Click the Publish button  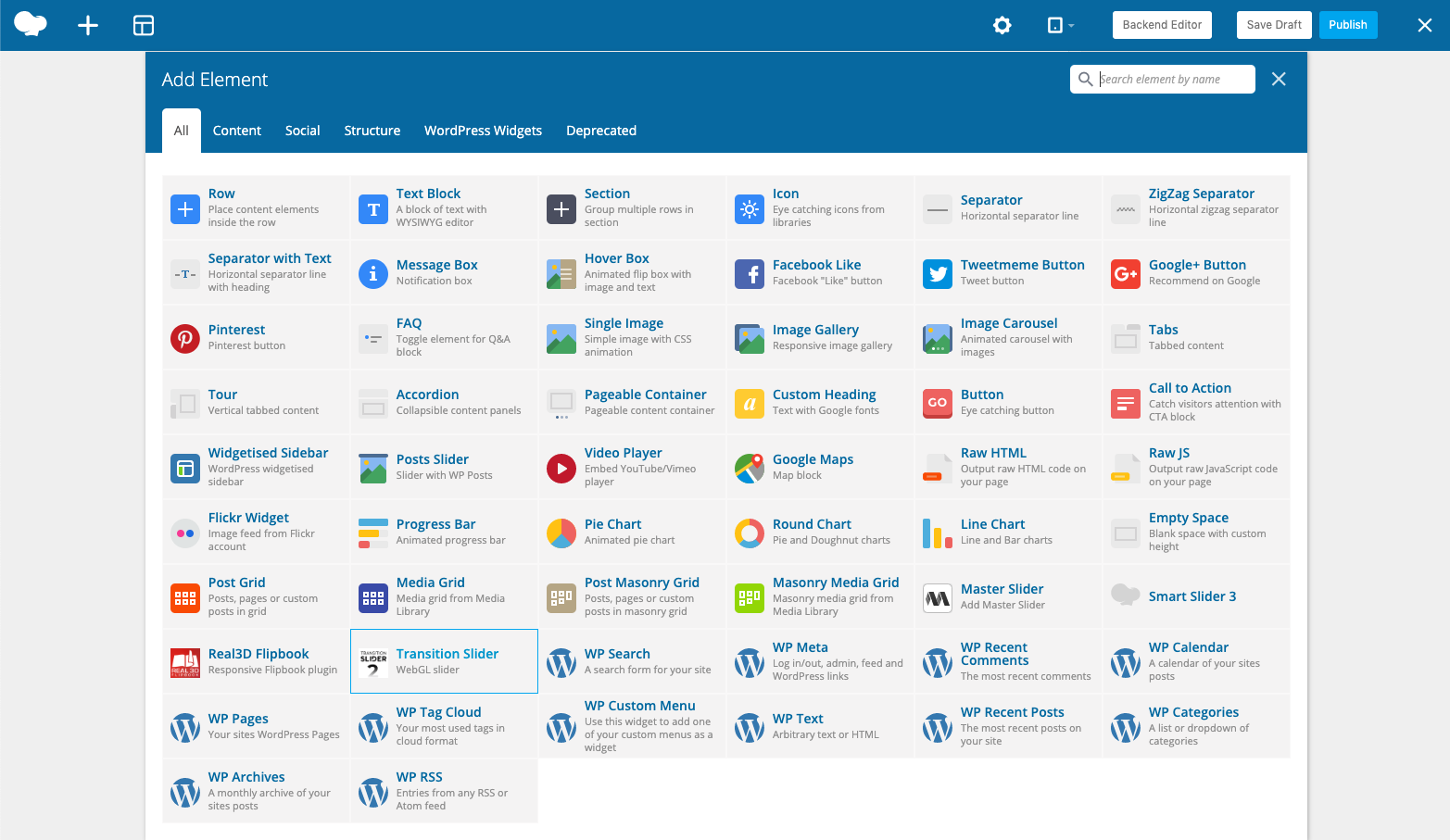[x=1348, y=25]
